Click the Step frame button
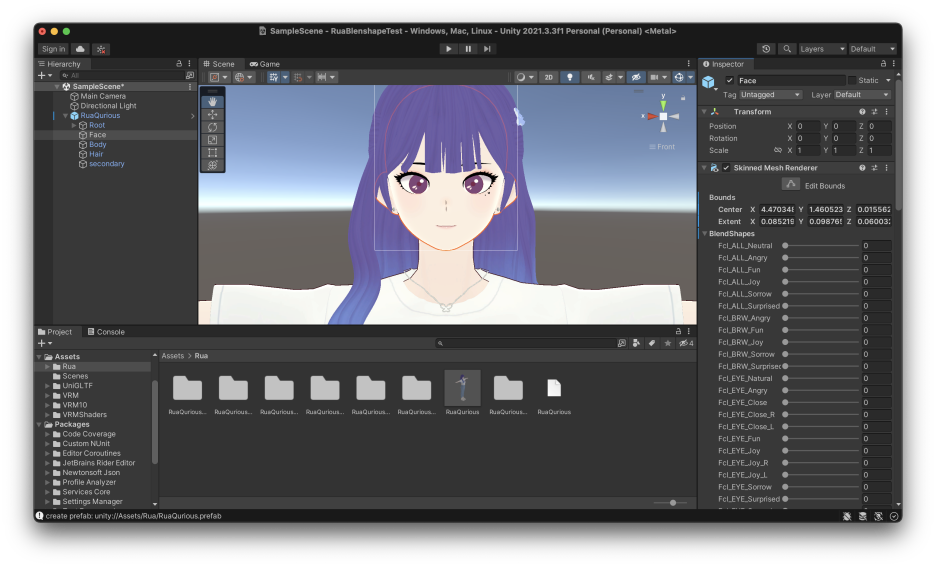This screenshot has width=936, height=567. 487,49
